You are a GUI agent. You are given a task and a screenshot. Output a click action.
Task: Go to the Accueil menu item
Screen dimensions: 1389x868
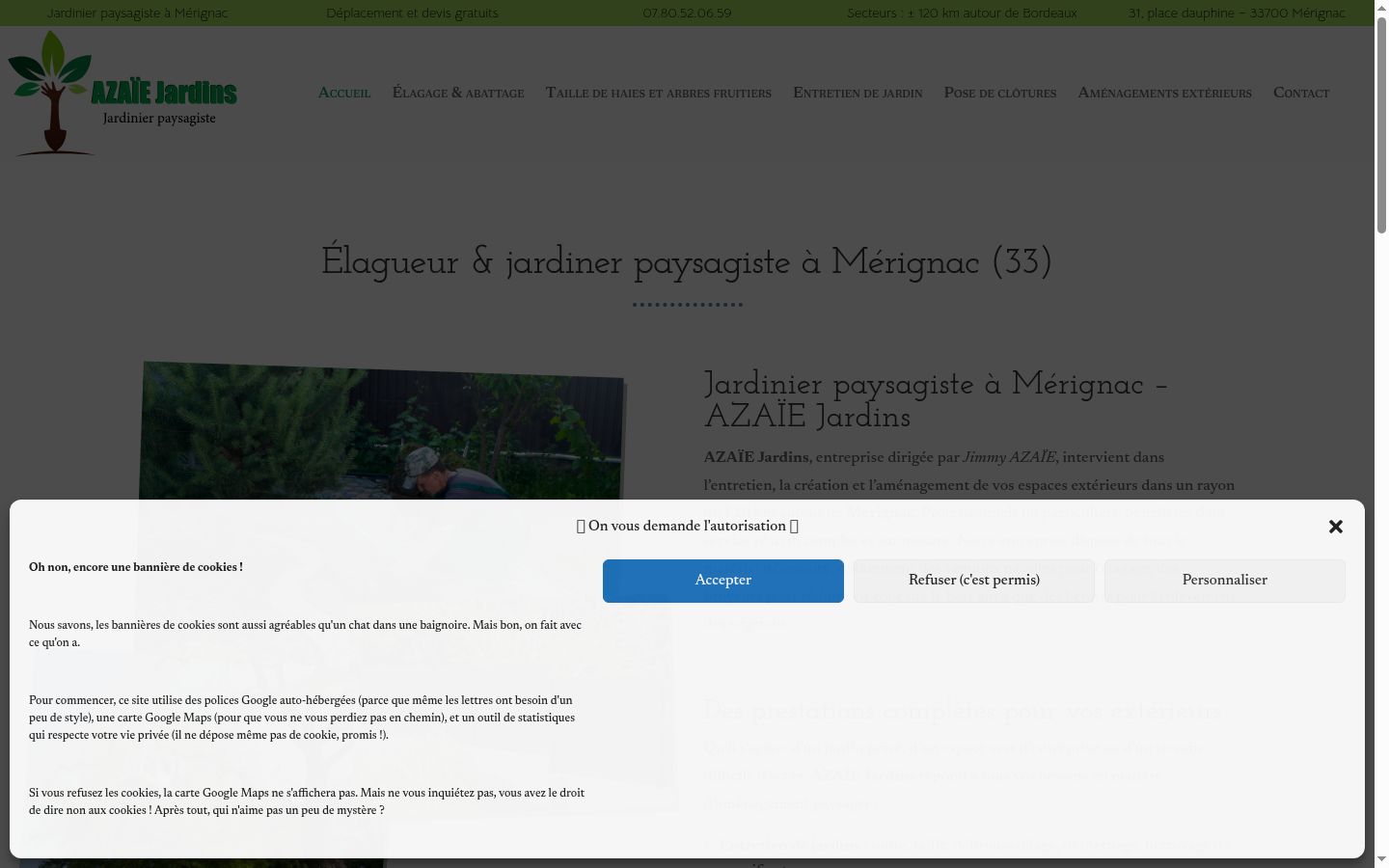click(344, 93)
